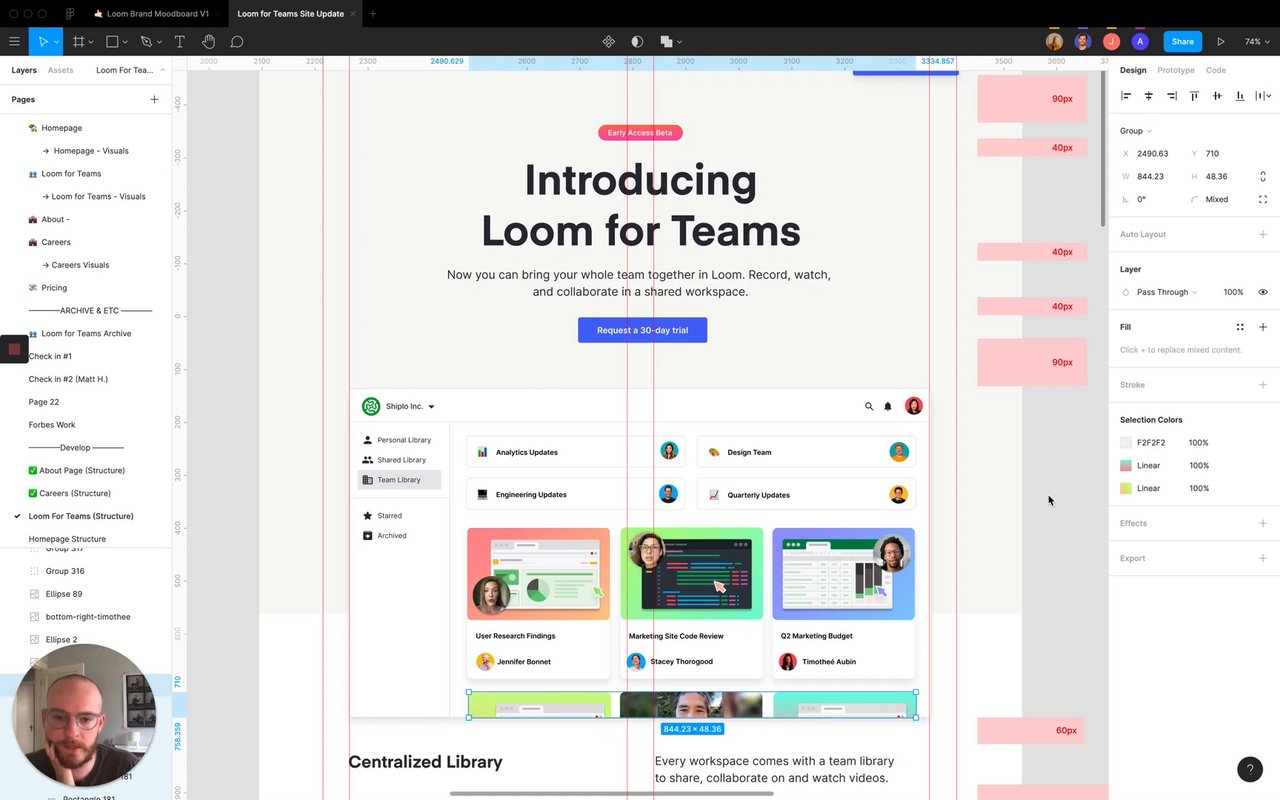Click the Align right icon
Viewport: 1280px width, 800px height.
click(x=1171, y=96)
